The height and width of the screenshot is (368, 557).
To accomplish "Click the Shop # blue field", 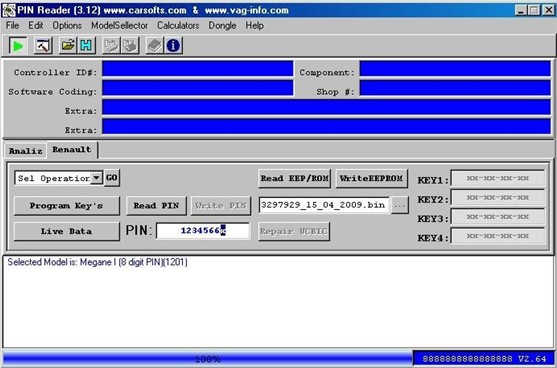I will click(455, 88).
